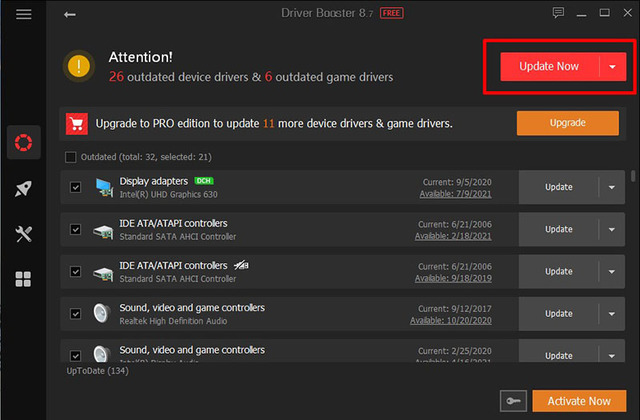640x420 pixels.
Task: Click the Display adapters label
Action: (153, 181)
